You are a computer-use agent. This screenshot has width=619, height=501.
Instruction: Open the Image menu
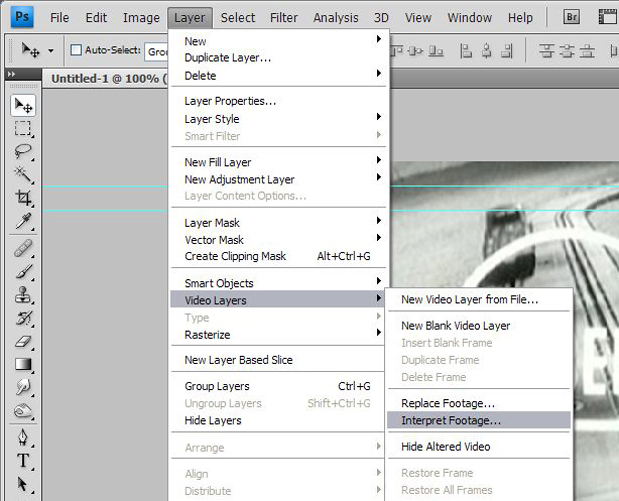141,17
